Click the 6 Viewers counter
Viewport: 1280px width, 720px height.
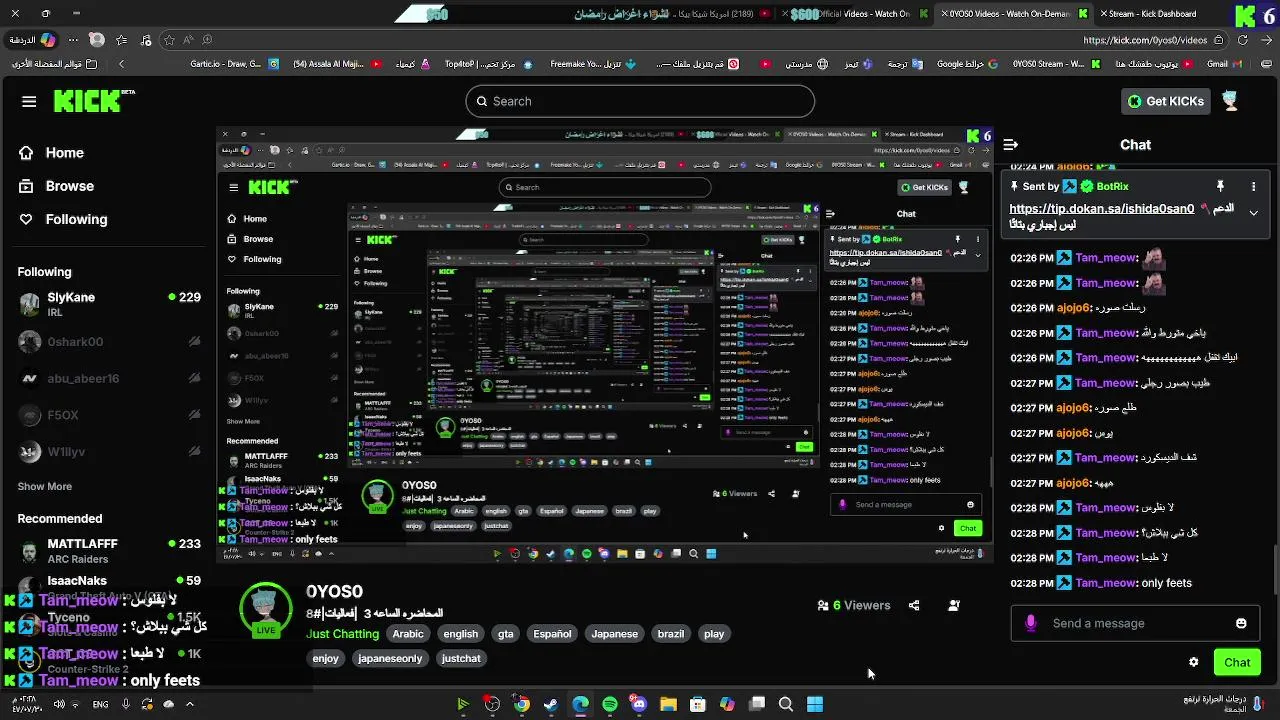pyautogui.click(x=854, y=605)
